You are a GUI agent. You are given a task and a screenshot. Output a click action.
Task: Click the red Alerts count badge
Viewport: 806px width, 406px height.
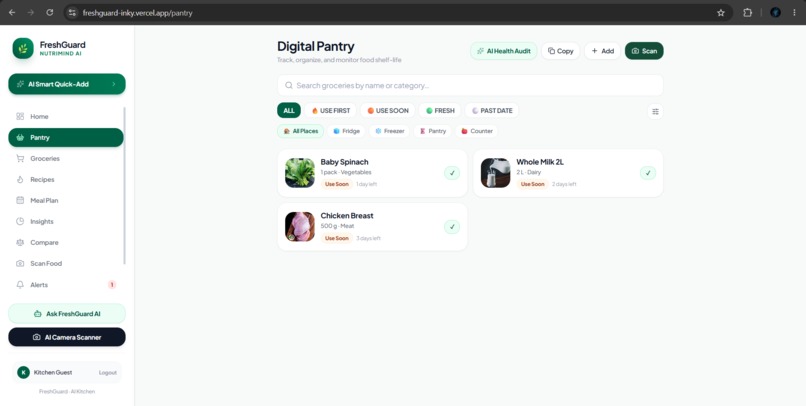click(112, 285)
